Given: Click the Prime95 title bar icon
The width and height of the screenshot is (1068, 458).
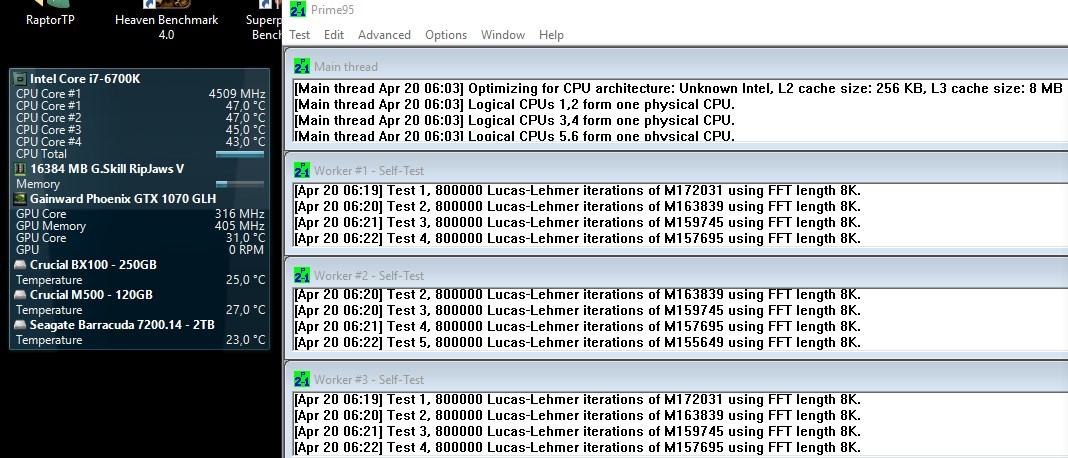Looking at the screenshot, I should 298,10.
